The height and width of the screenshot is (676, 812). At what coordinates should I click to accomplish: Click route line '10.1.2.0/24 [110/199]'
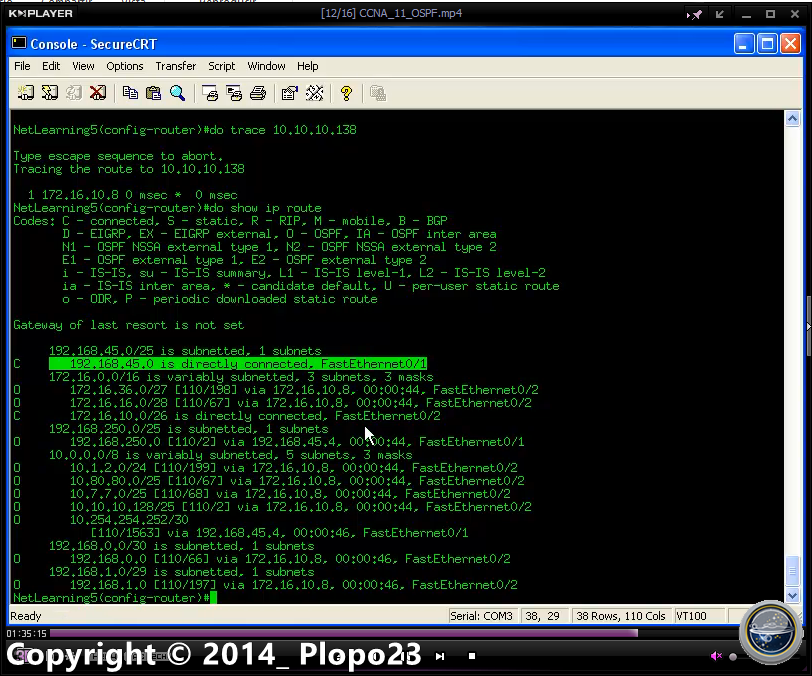tap(265, 468)
